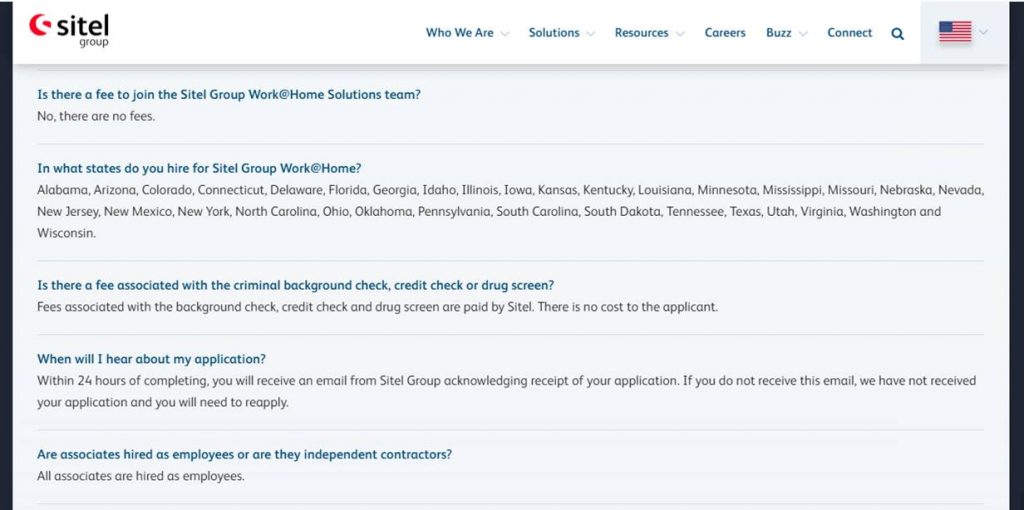
Task: Go to the Careers page
Action: (x=725, y=33)
